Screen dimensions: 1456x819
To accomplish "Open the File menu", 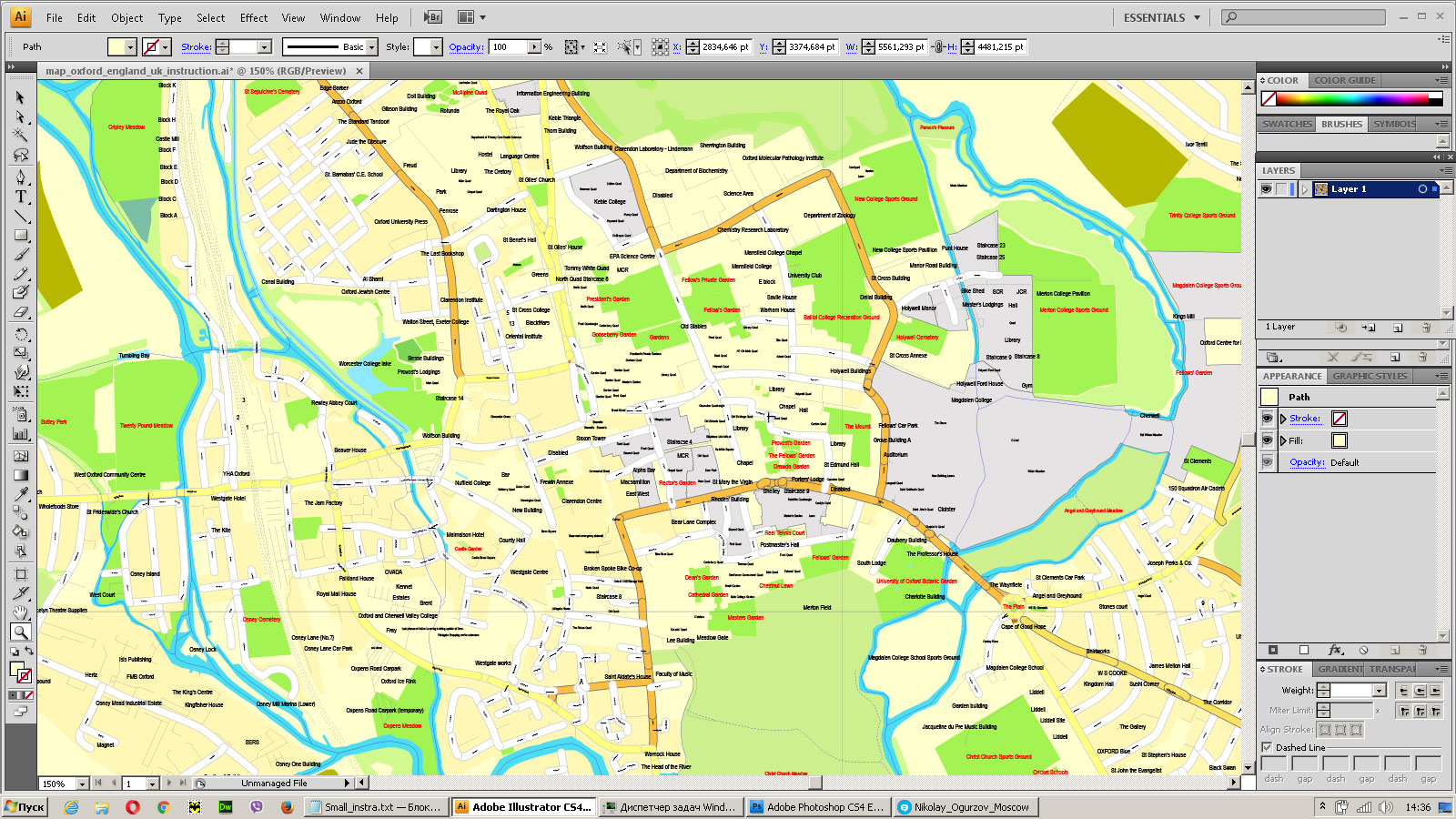I will tap(55, 17).
